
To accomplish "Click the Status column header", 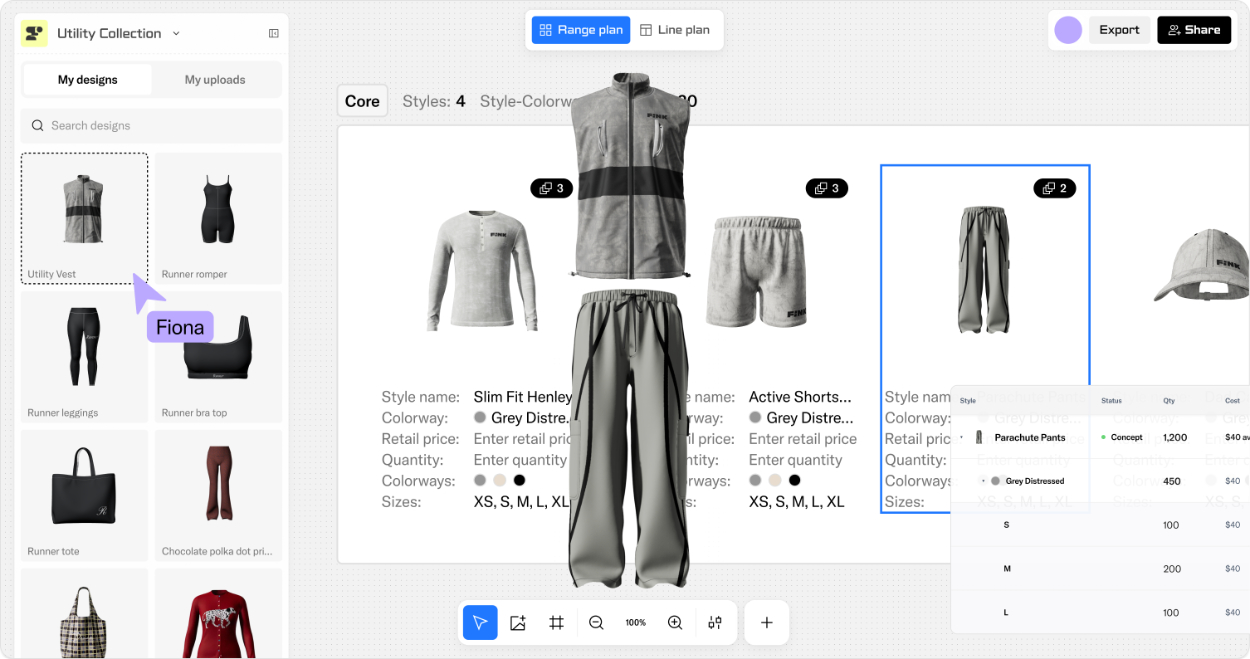I will 1111,401.
